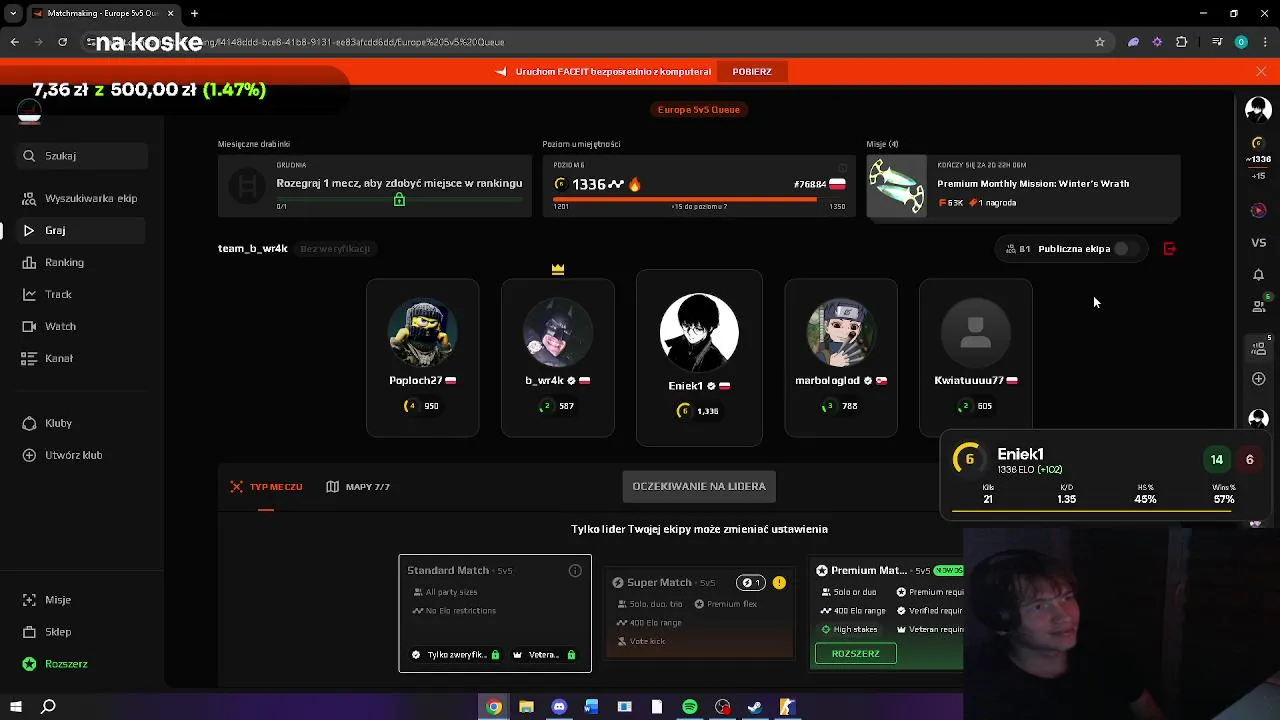The height and width of the screenshot is (720, 1280).
Task: Select Graj in the left sidebar
Action: coord(80,230)
